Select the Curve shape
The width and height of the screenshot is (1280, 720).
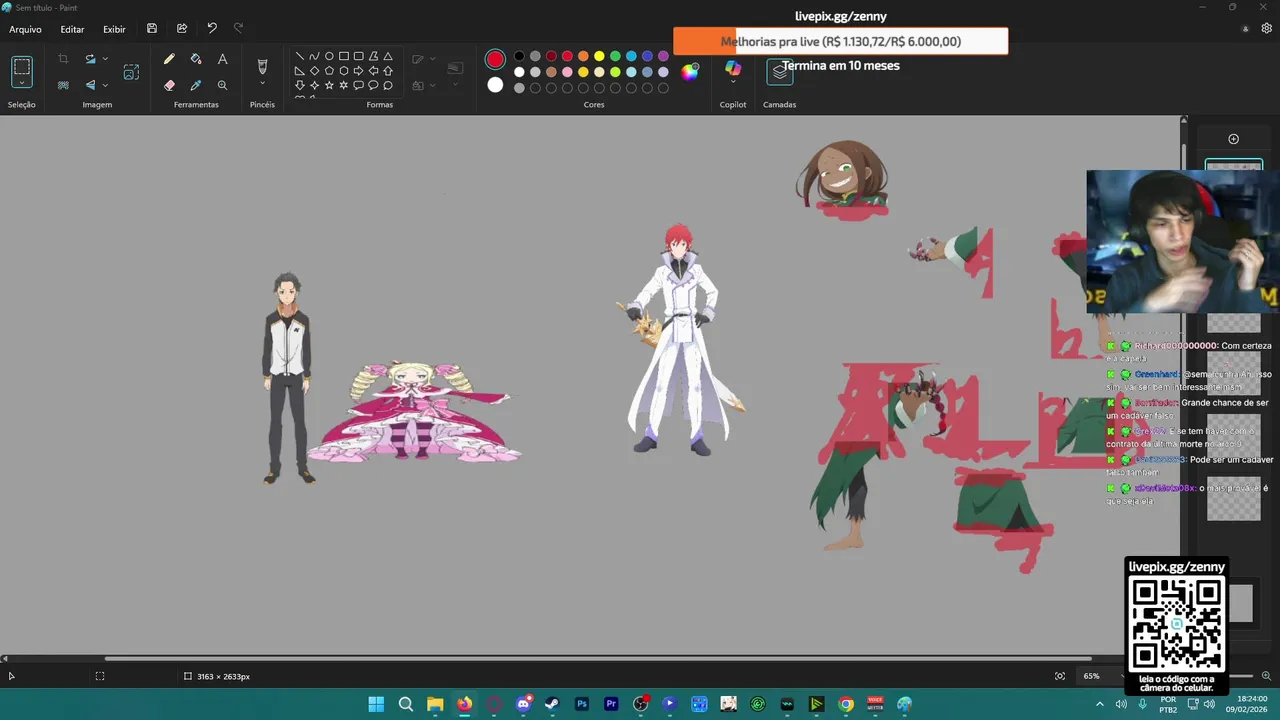point(314,56)
